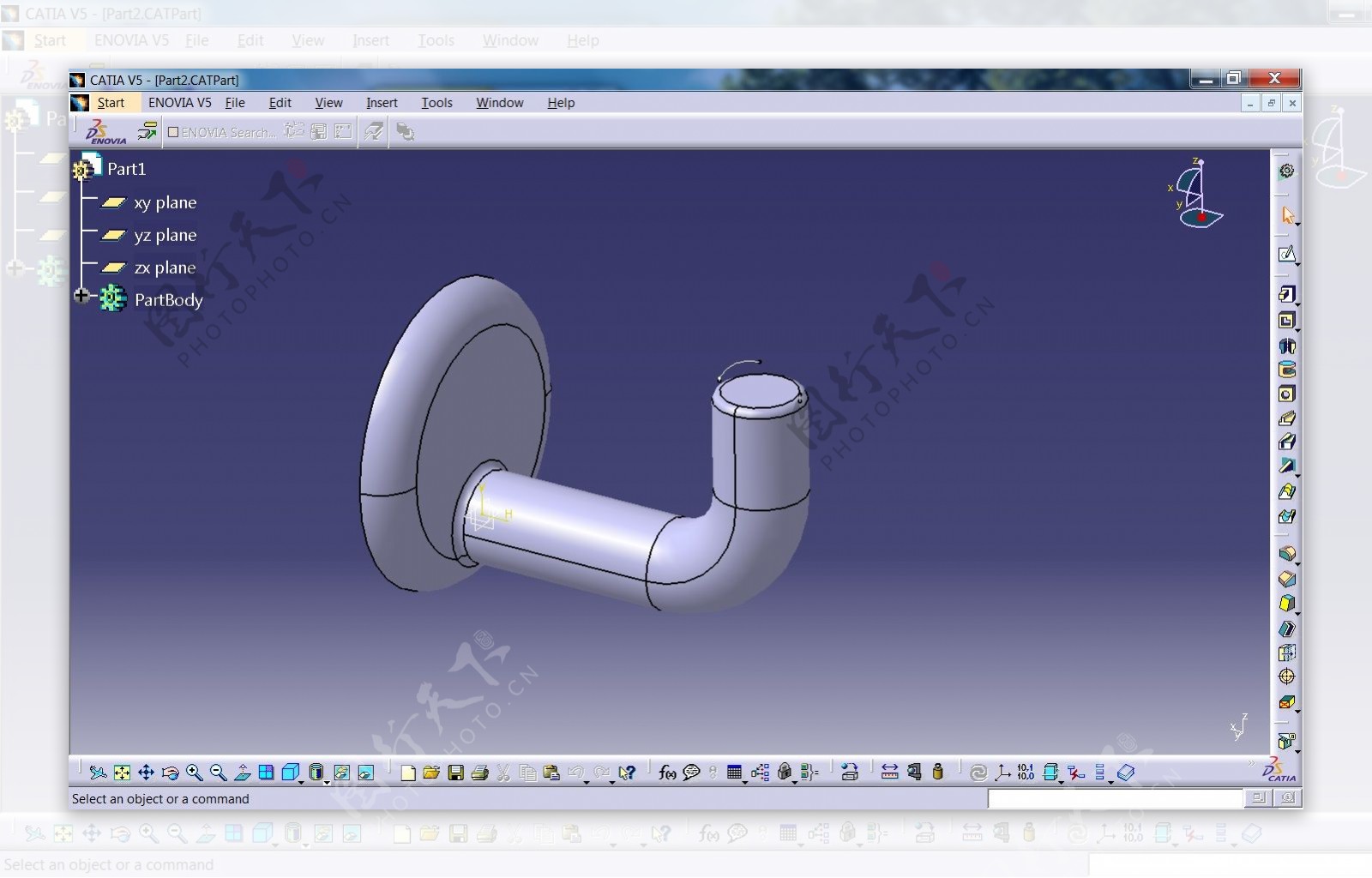The image size is (1372, 878).
Task: Click the Hole tool icon
Action: tap(1287, 394)
